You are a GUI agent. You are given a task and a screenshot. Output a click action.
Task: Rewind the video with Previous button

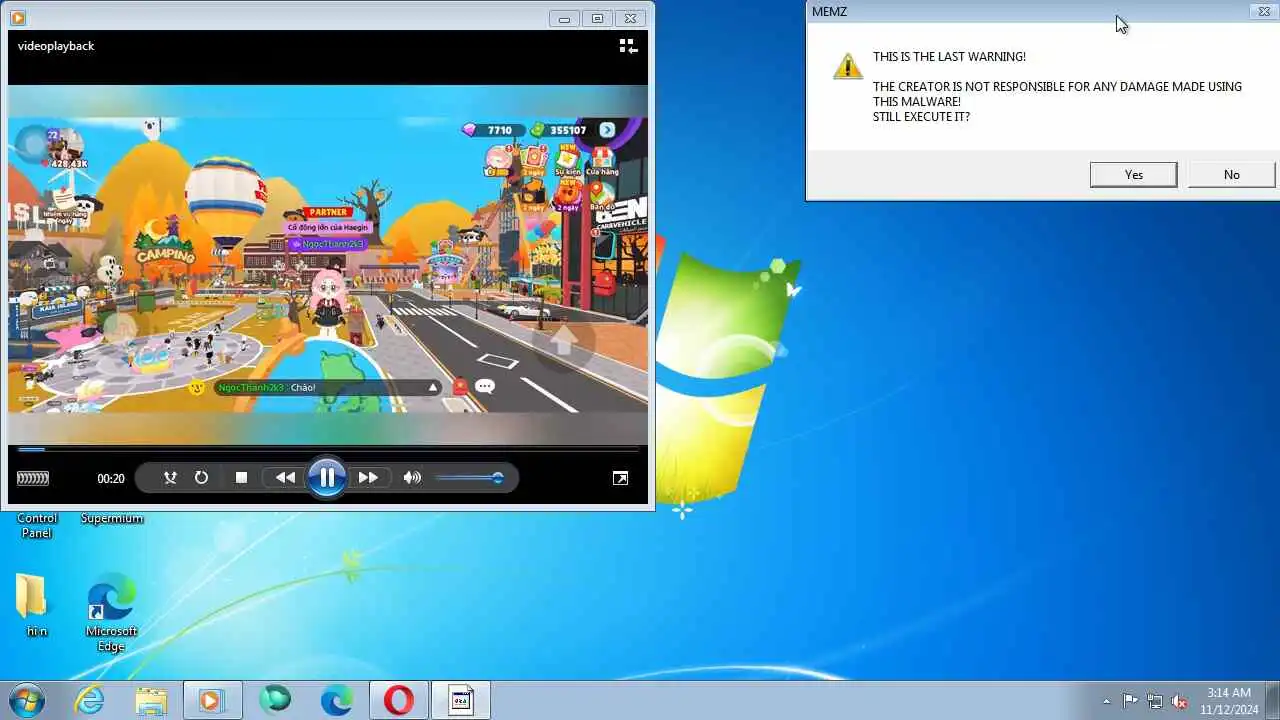[285, 478]
